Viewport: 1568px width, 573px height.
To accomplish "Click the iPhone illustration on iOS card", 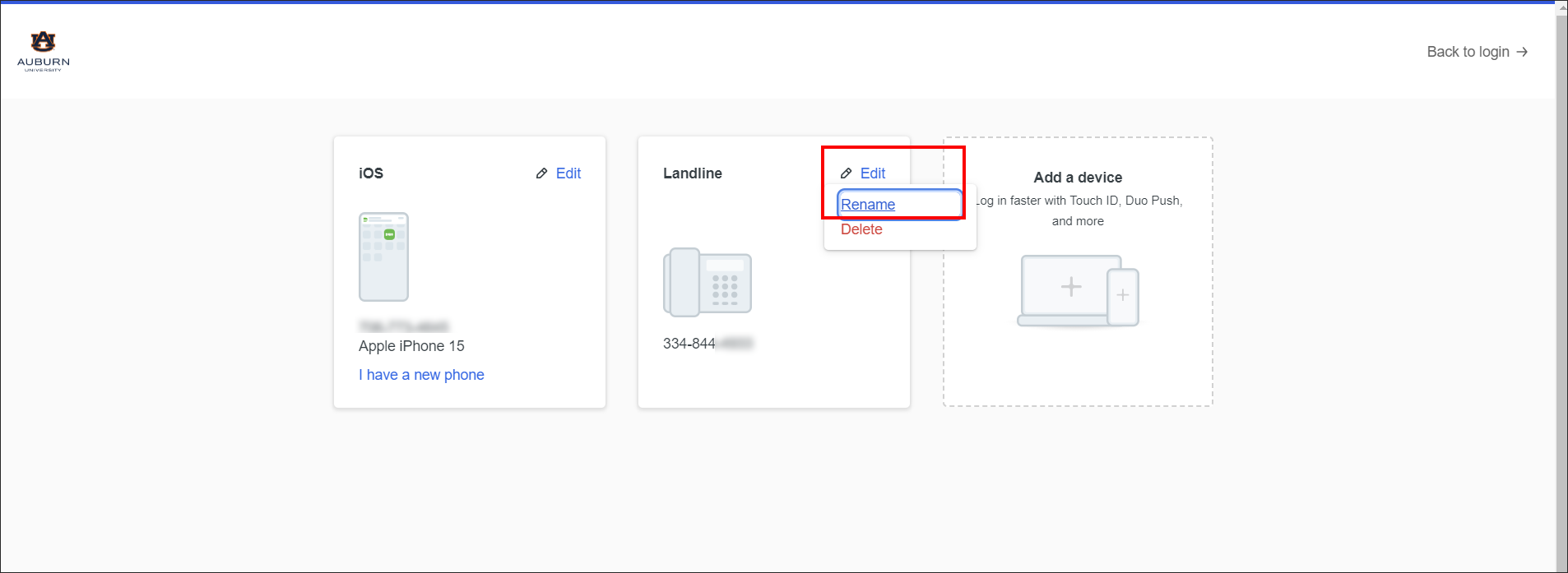I will [383, 256].
